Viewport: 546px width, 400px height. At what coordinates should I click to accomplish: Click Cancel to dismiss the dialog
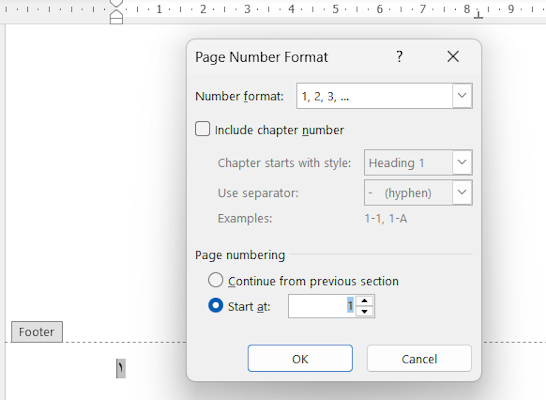419,359
